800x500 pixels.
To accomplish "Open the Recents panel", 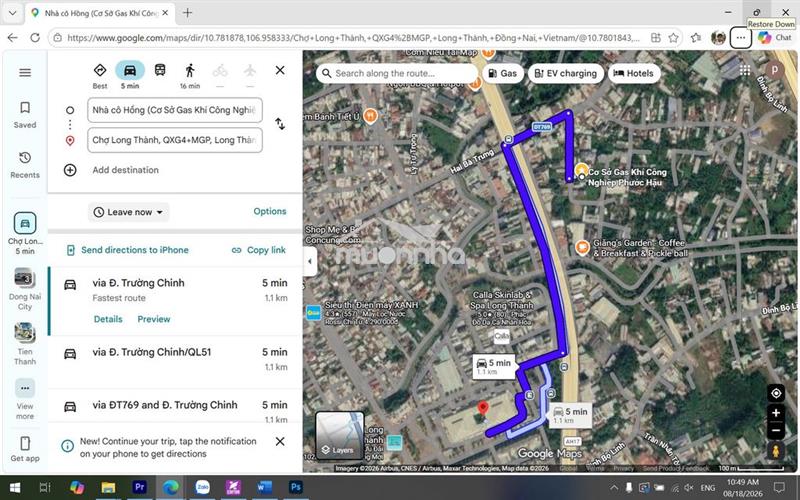I will pyautogui.click(x=25, y=165).
